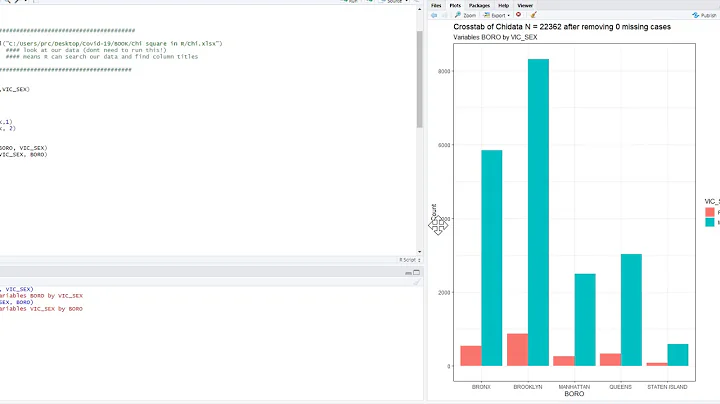Click the teal STATEN ISLAND bar

pyautogui.click(x=678, y=355)
